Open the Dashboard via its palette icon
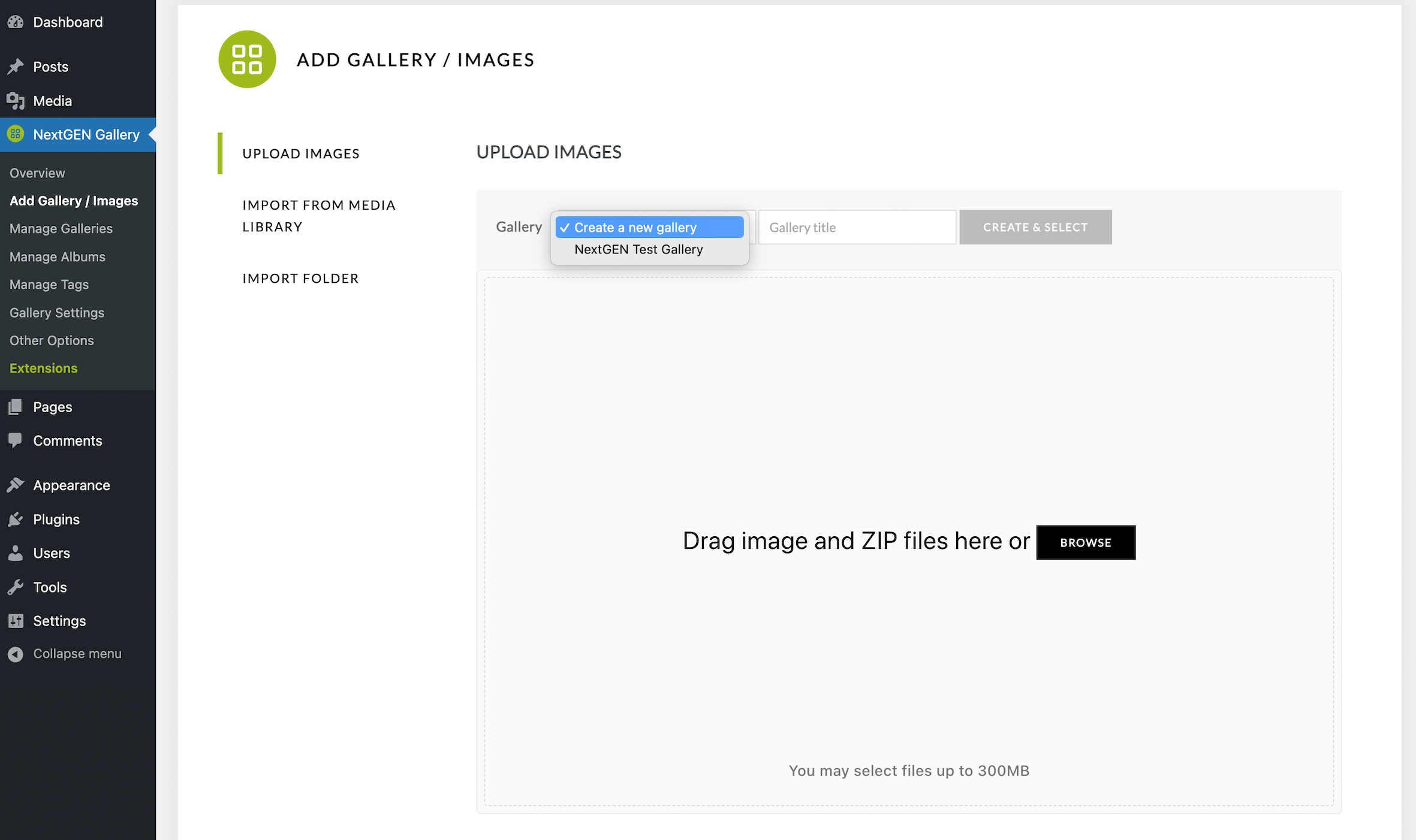The image size is (1416, 840). (x=16, y=22)
